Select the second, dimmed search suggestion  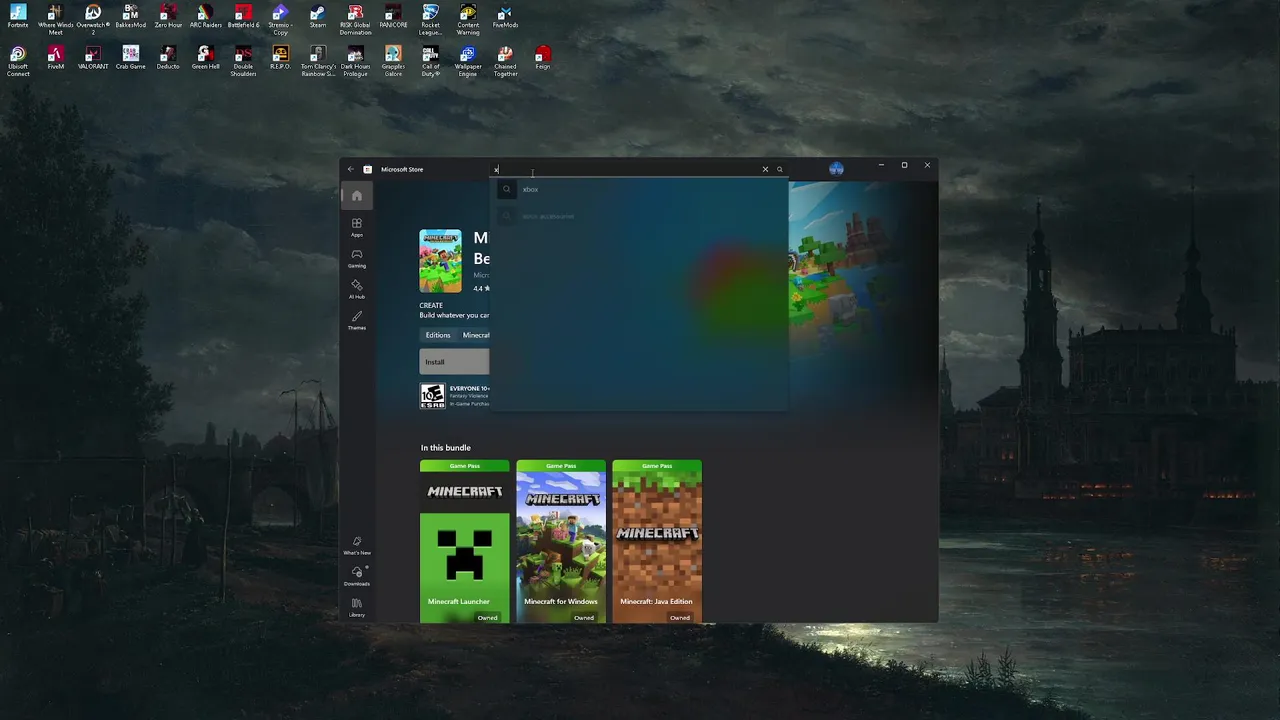tap(640, 216)
